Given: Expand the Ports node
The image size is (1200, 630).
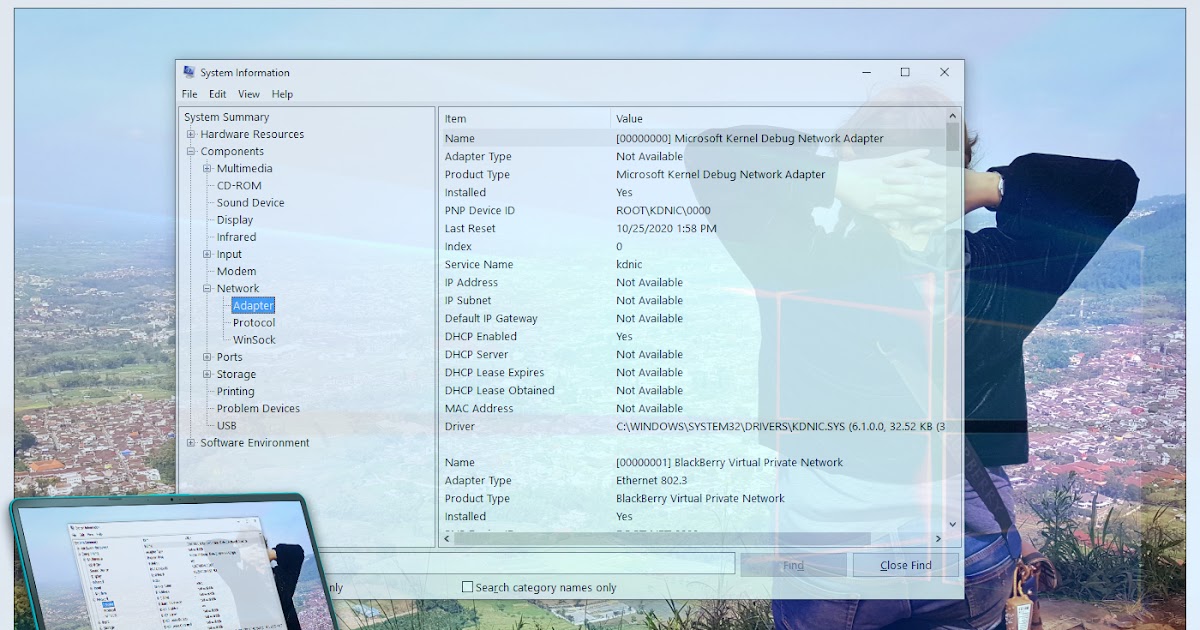Looking at the screenshot, I should (207, 357).
